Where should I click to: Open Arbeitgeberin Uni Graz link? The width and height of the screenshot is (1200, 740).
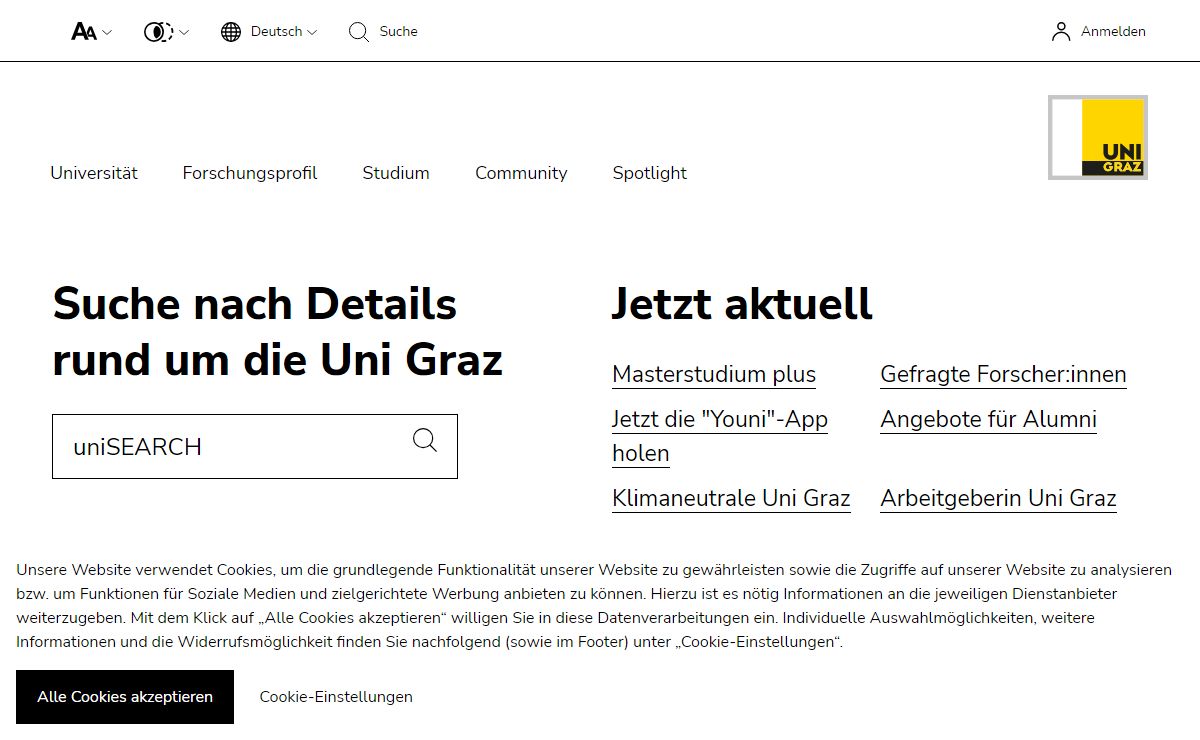[998, 498]
